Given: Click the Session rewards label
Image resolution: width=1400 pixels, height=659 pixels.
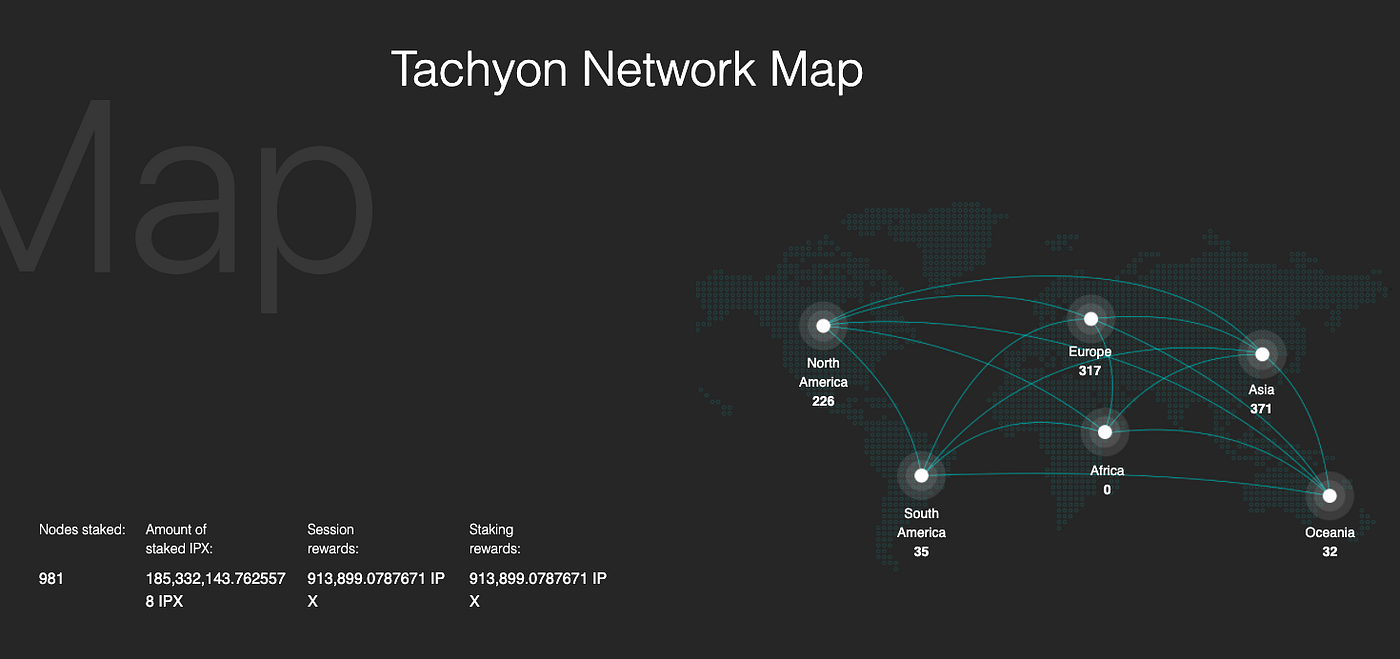Looking at the screenshot, I should click(x=333, y=538).
